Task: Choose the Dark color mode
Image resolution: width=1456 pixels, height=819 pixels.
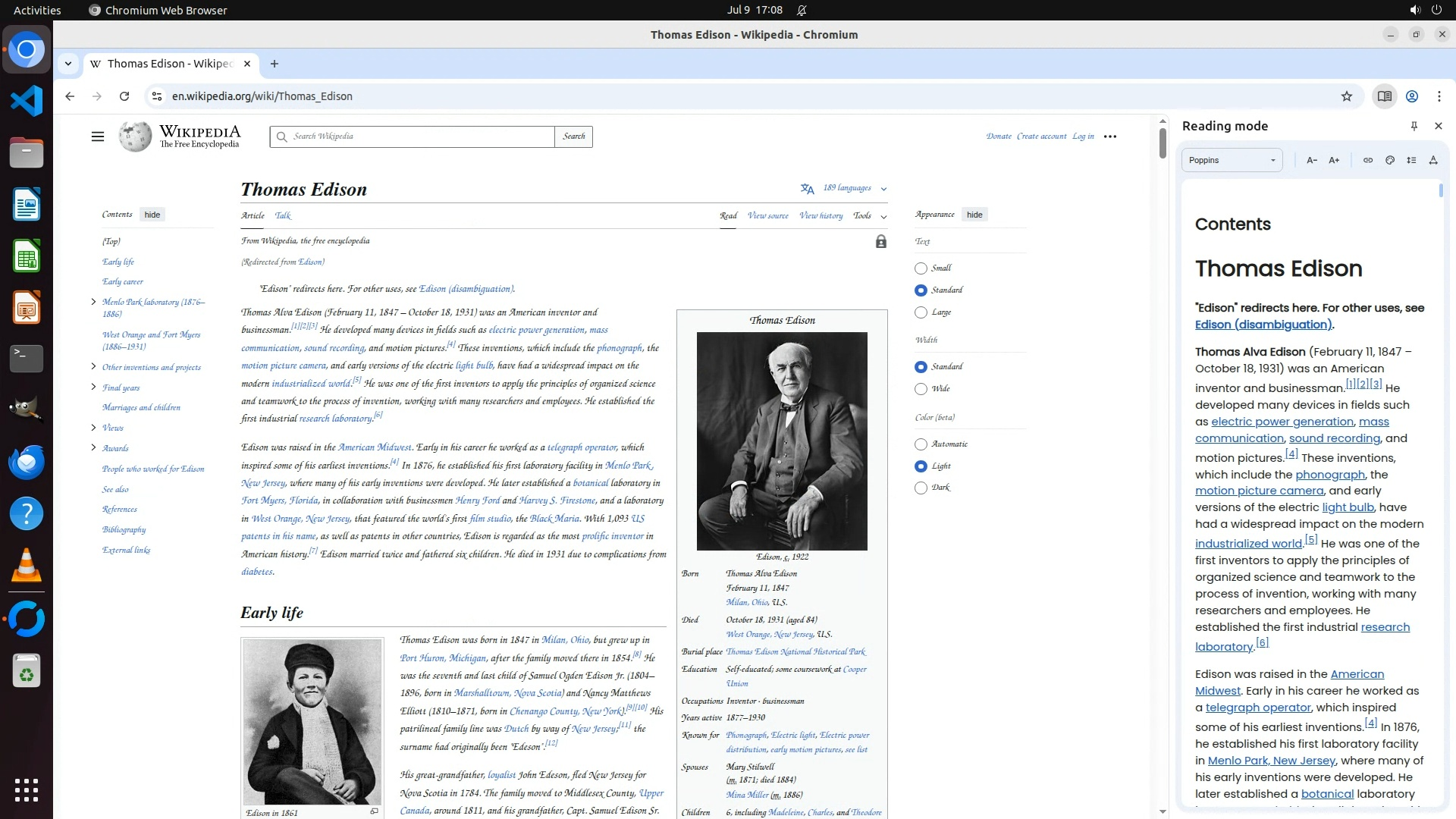Action: [921, 488]
